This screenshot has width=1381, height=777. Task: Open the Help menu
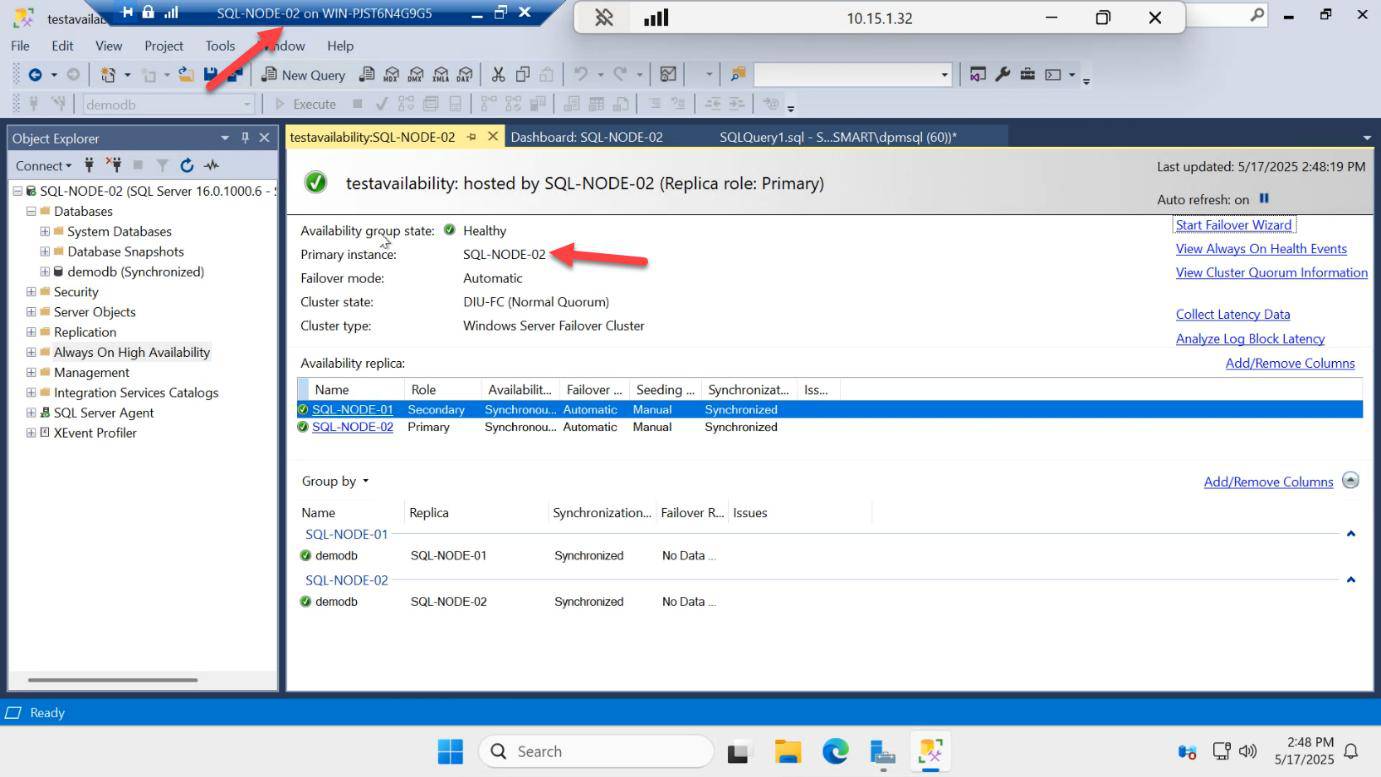click(340, 46)
